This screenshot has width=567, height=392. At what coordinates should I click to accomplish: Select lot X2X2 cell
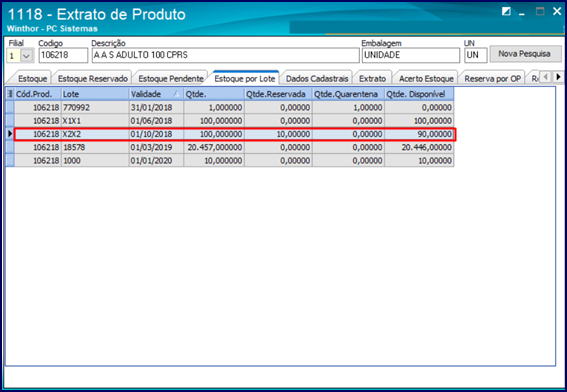[95, 134]
